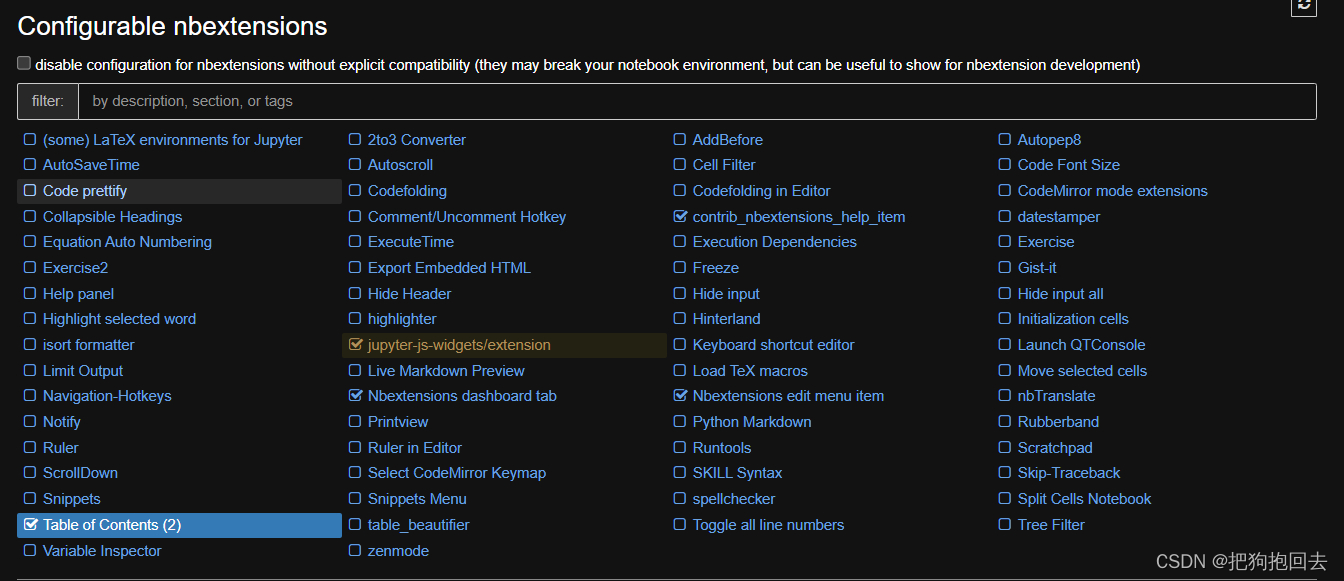Open (some) LaTeX environments for Jupyter

[172, 140]
